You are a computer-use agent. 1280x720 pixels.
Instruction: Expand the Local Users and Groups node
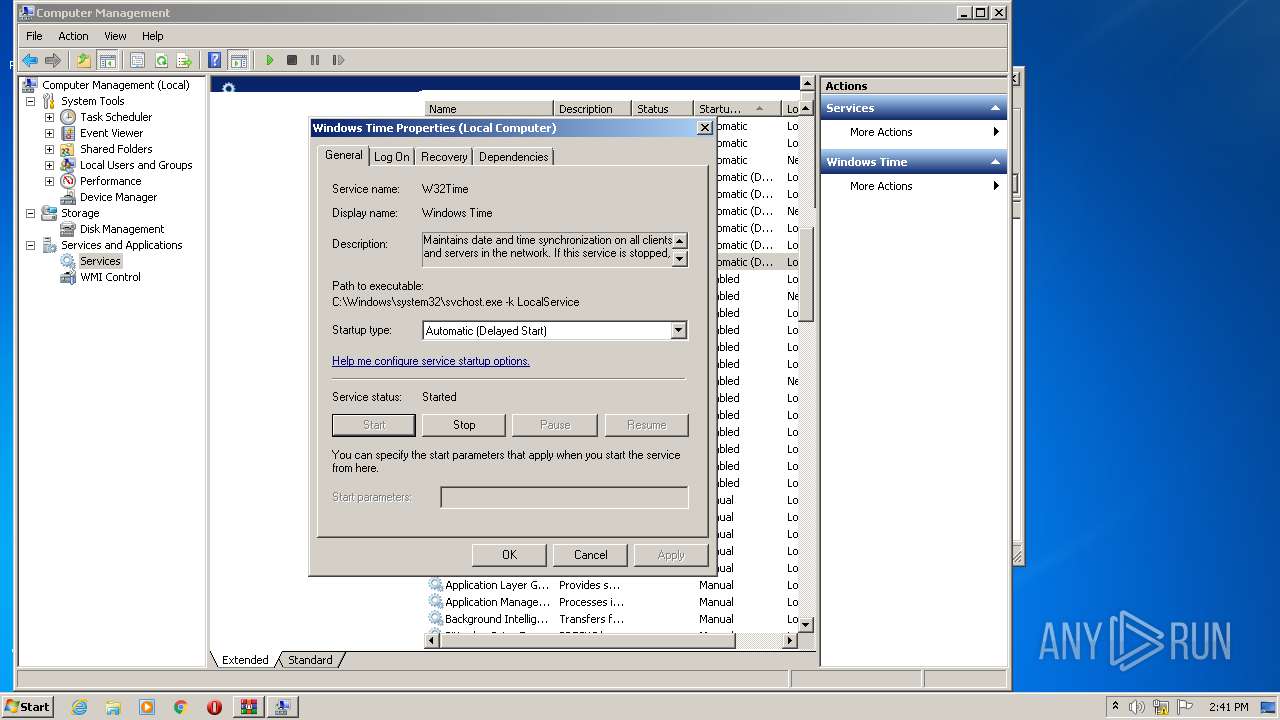tap(49, 165)
